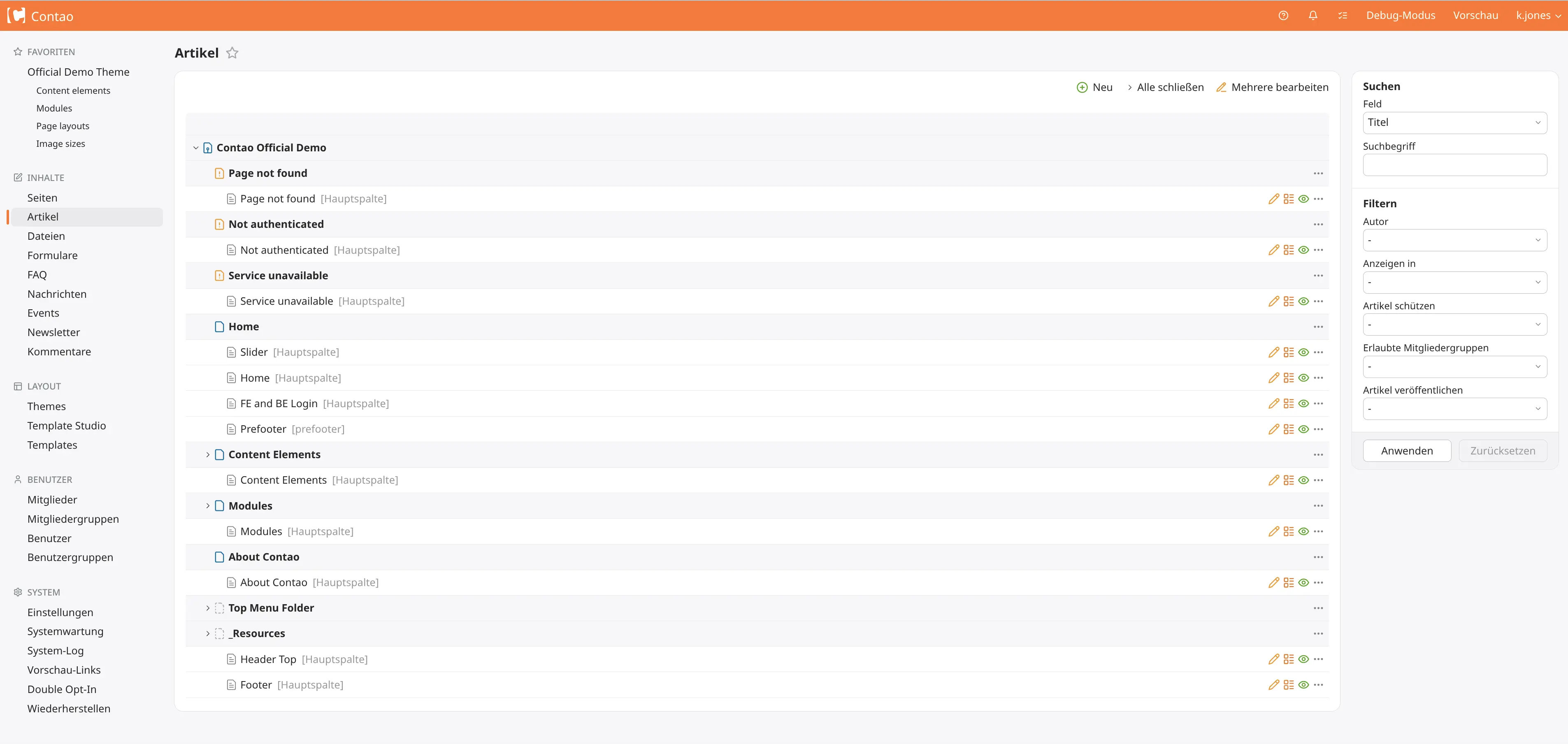
Task: Open the Artikel schützen filter dropdown
Action: tap(1455, 324)
